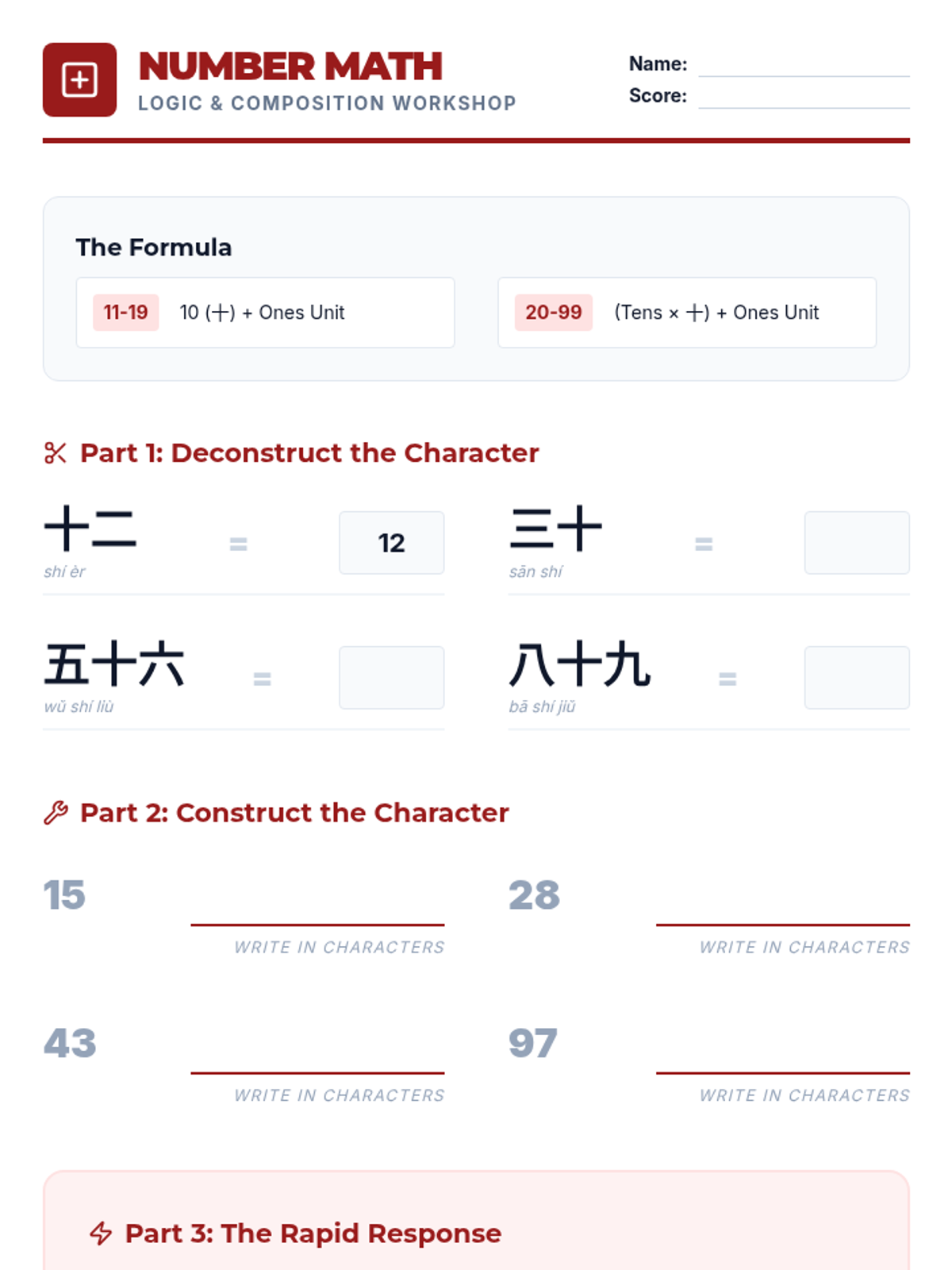This screenshot has width=952, height=1270.
Task: Click the lightning bolt icon beside Part 3
Action: coord(101,1233)
